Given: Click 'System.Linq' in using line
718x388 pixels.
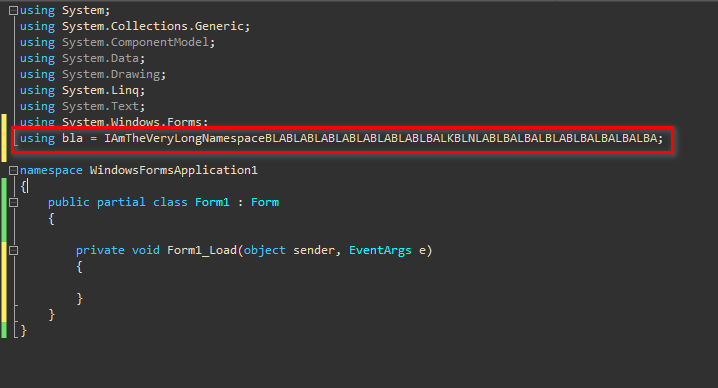Looking at the screenshot, I should pyautogui.click(x=101, y=90).
